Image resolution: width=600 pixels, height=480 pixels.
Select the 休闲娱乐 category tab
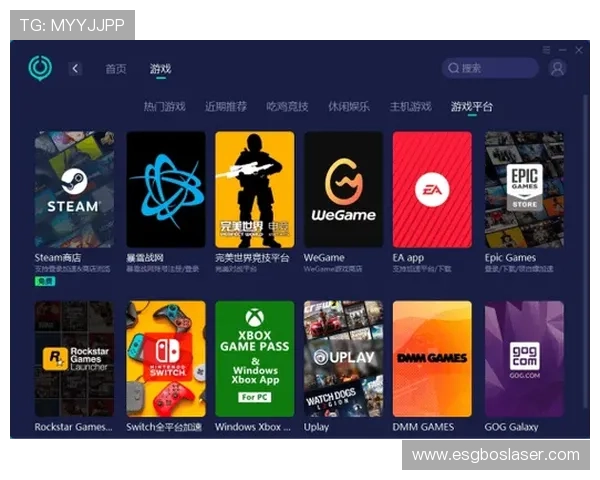click(x=349, y=106)
